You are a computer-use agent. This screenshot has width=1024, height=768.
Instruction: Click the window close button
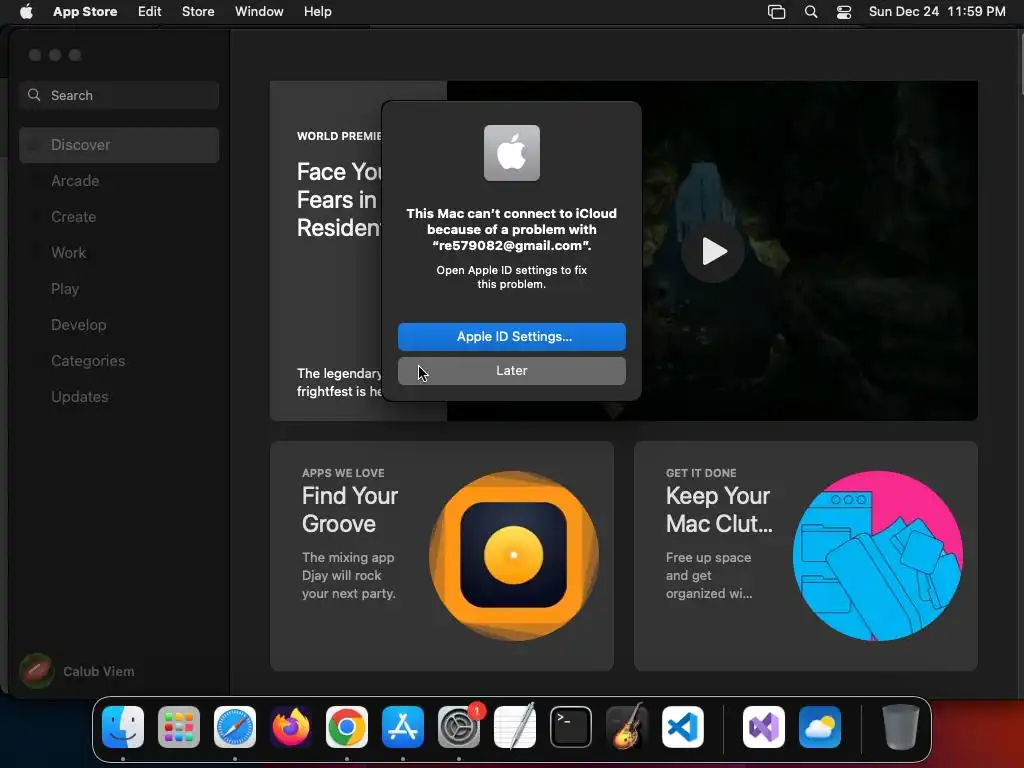point(35,55)
